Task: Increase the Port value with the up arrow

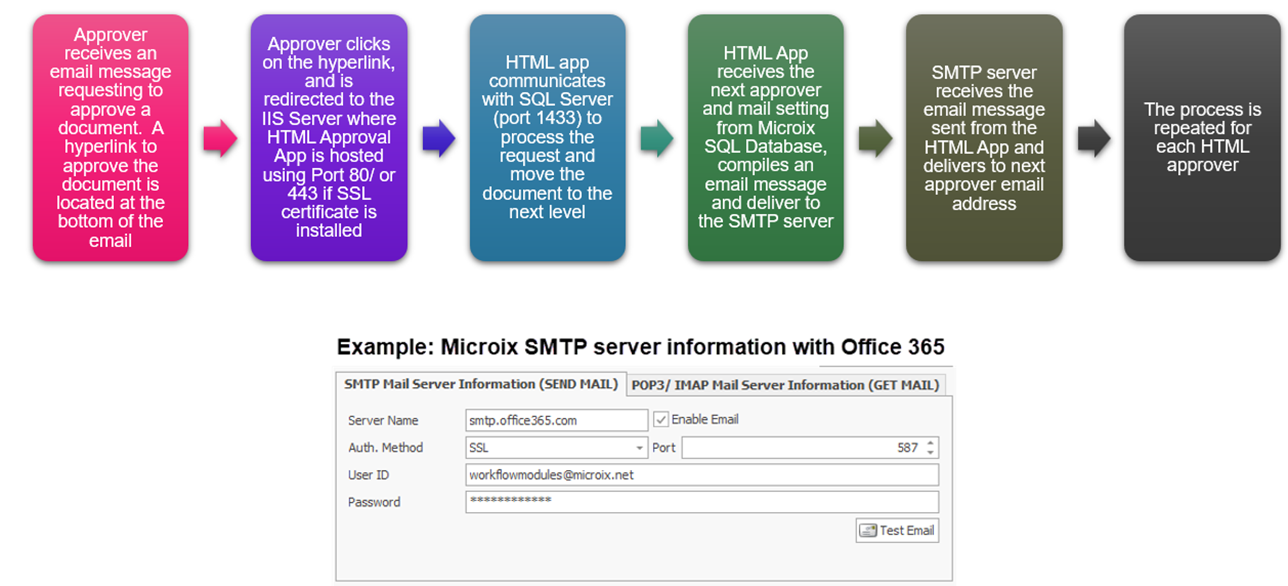Action: tap(931, 443)
